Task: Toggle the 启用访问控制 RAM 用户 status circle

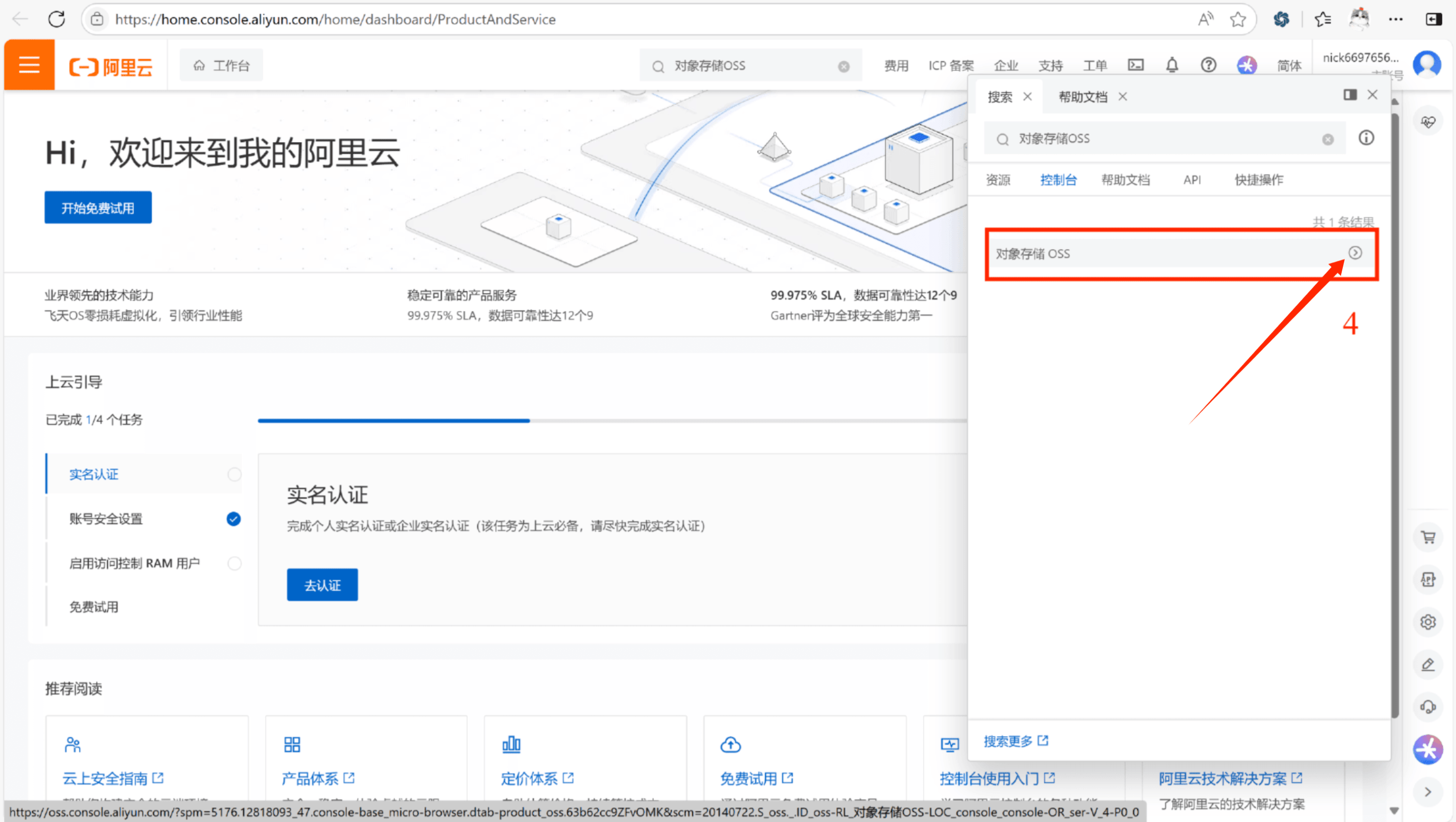Action: 234,562
